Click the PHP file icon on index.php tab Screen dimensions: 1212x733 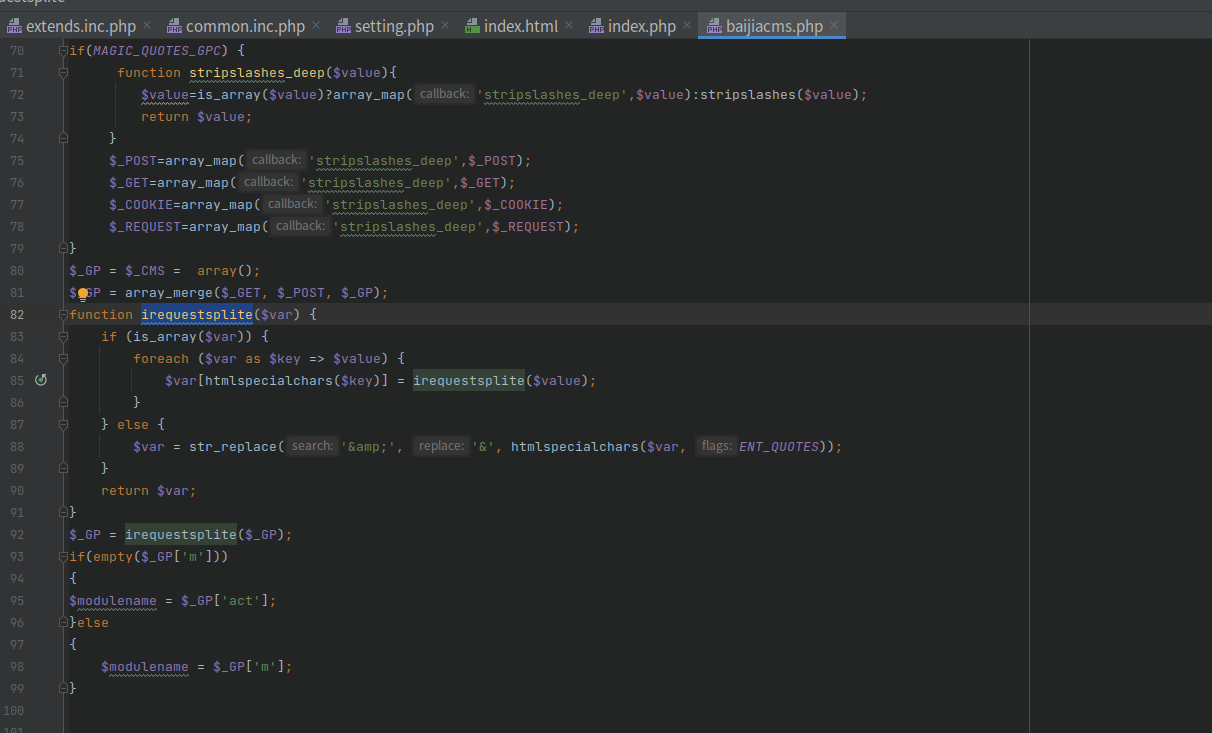pyautogui.click(x=597, y=27)
